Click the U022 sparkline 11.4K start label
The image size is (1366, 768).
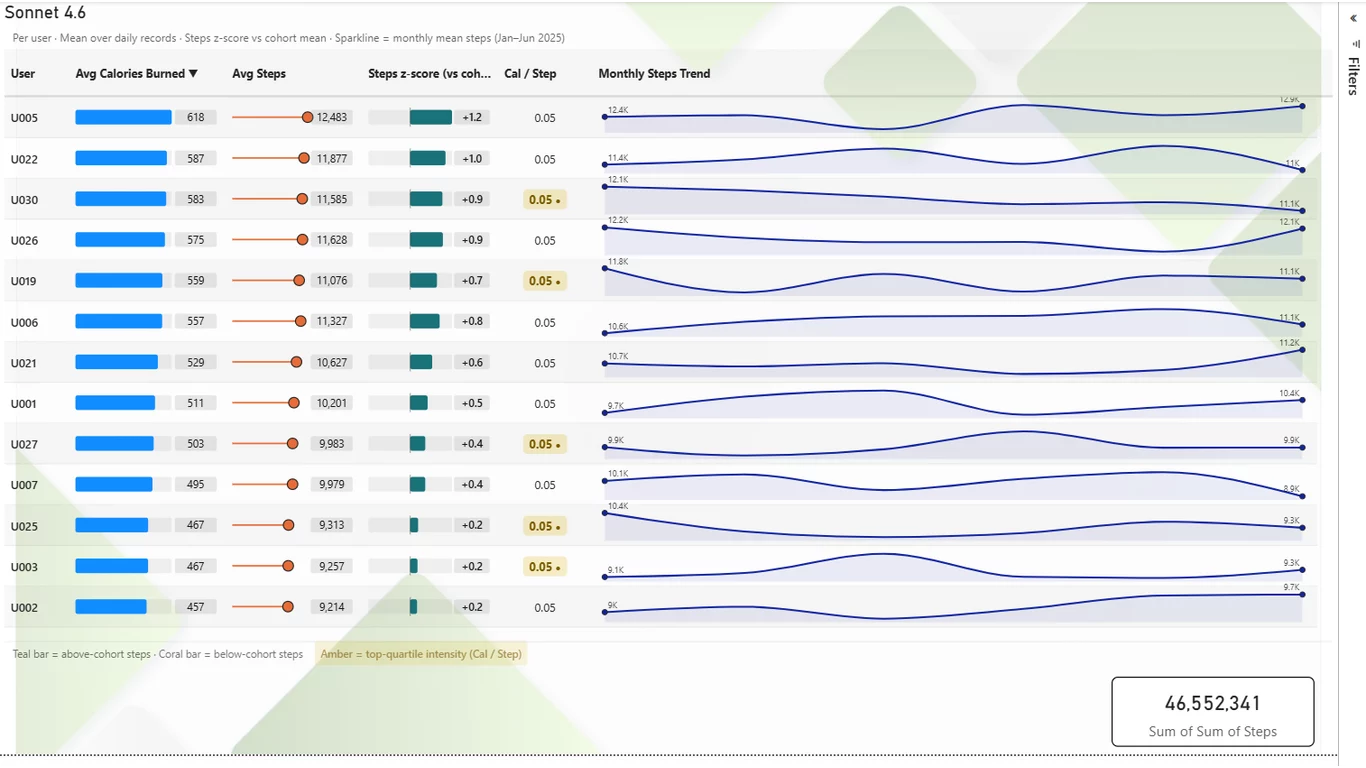[618, 158]
